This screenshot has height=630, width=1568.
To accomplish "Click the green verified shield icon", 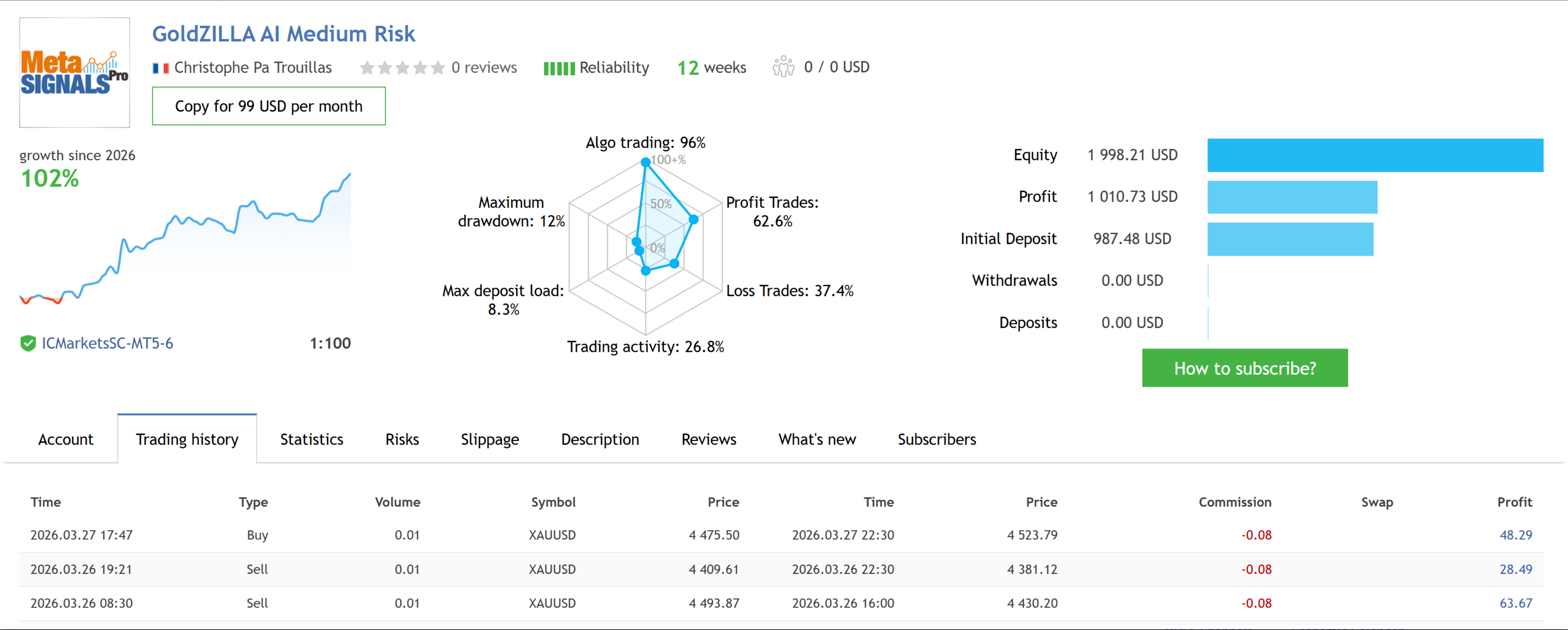I will pyautogui.click(x=28, y=343).
